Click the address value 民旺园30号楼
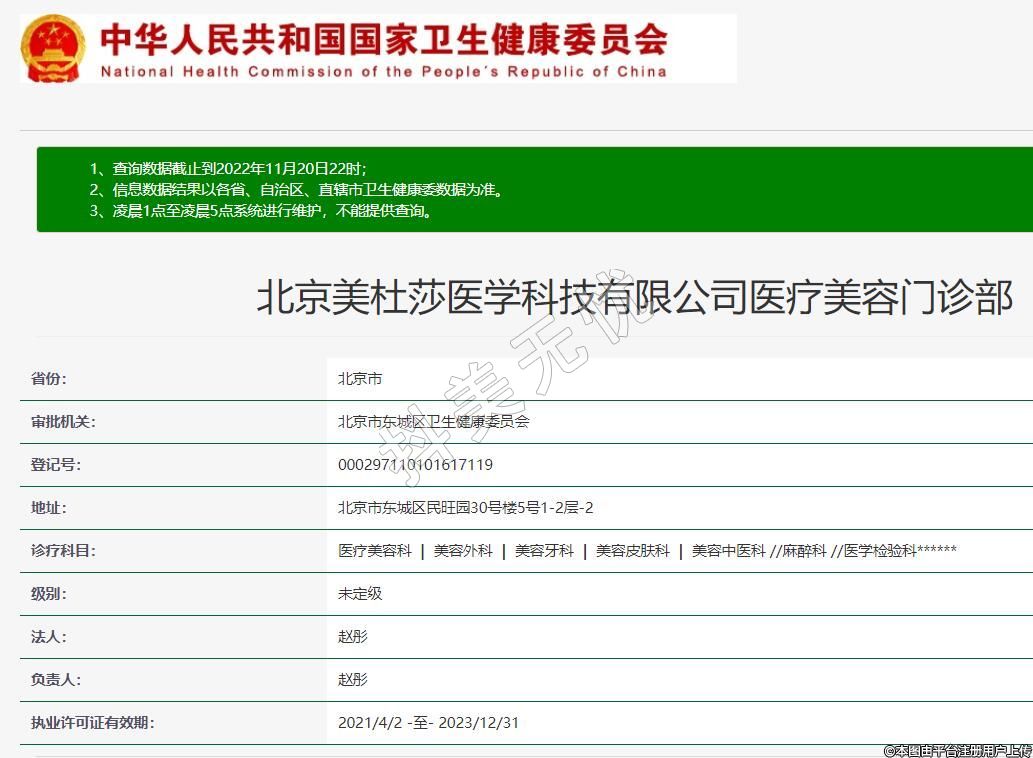The image size is (1033, 758). click(465, 508)
